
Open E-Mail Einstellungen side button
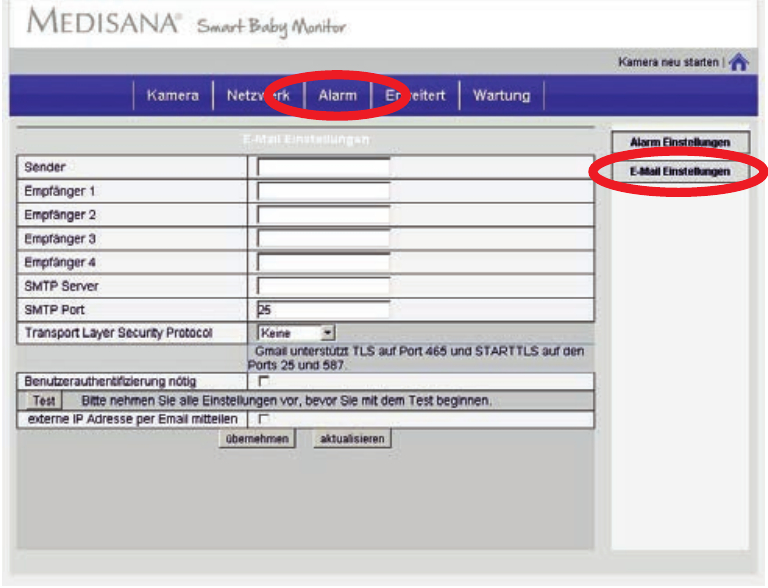[680, 172]
